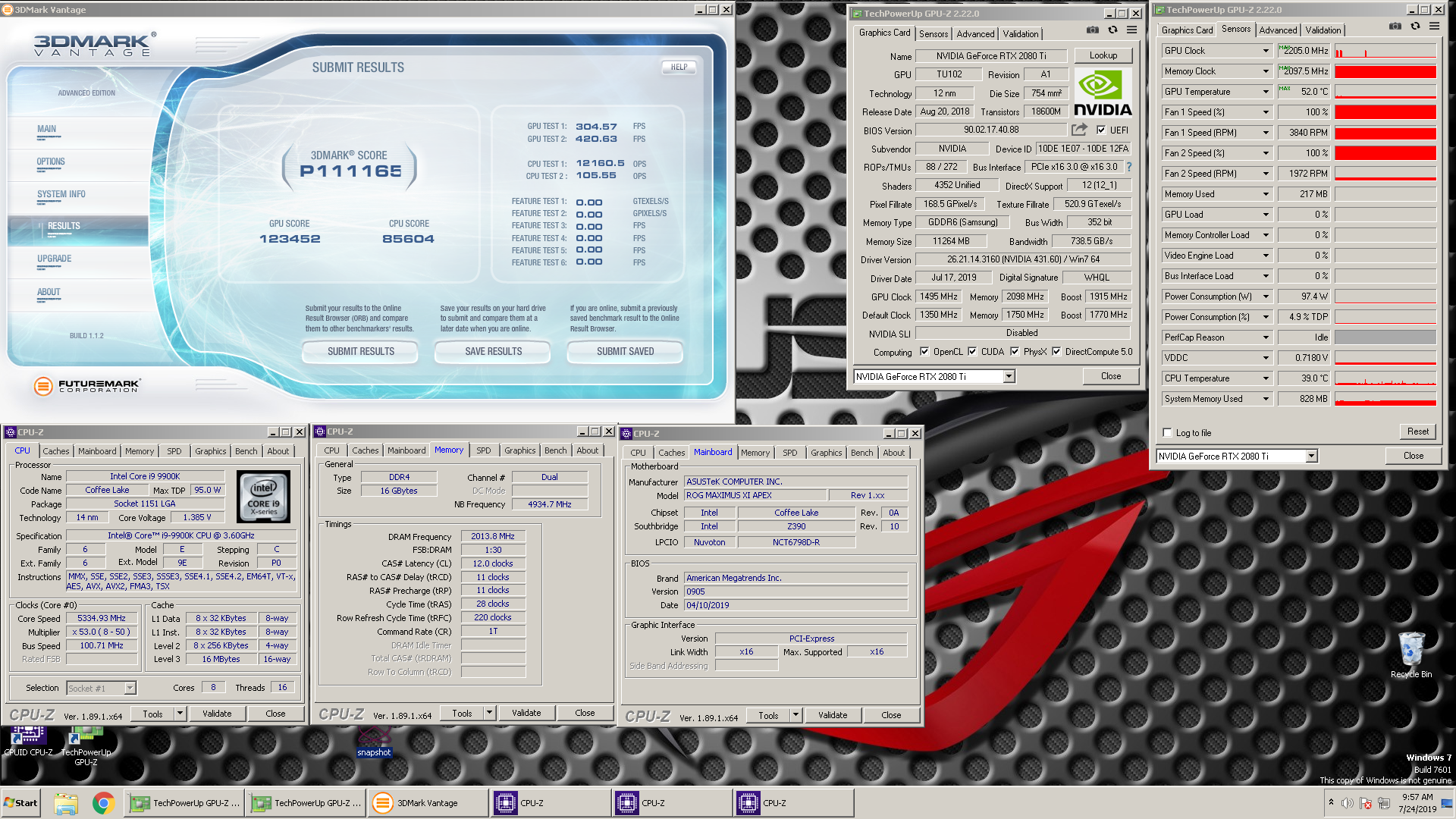Click the GPU Clock sensor graph
The image size is (1456, 819).
tap(1385, 51)
